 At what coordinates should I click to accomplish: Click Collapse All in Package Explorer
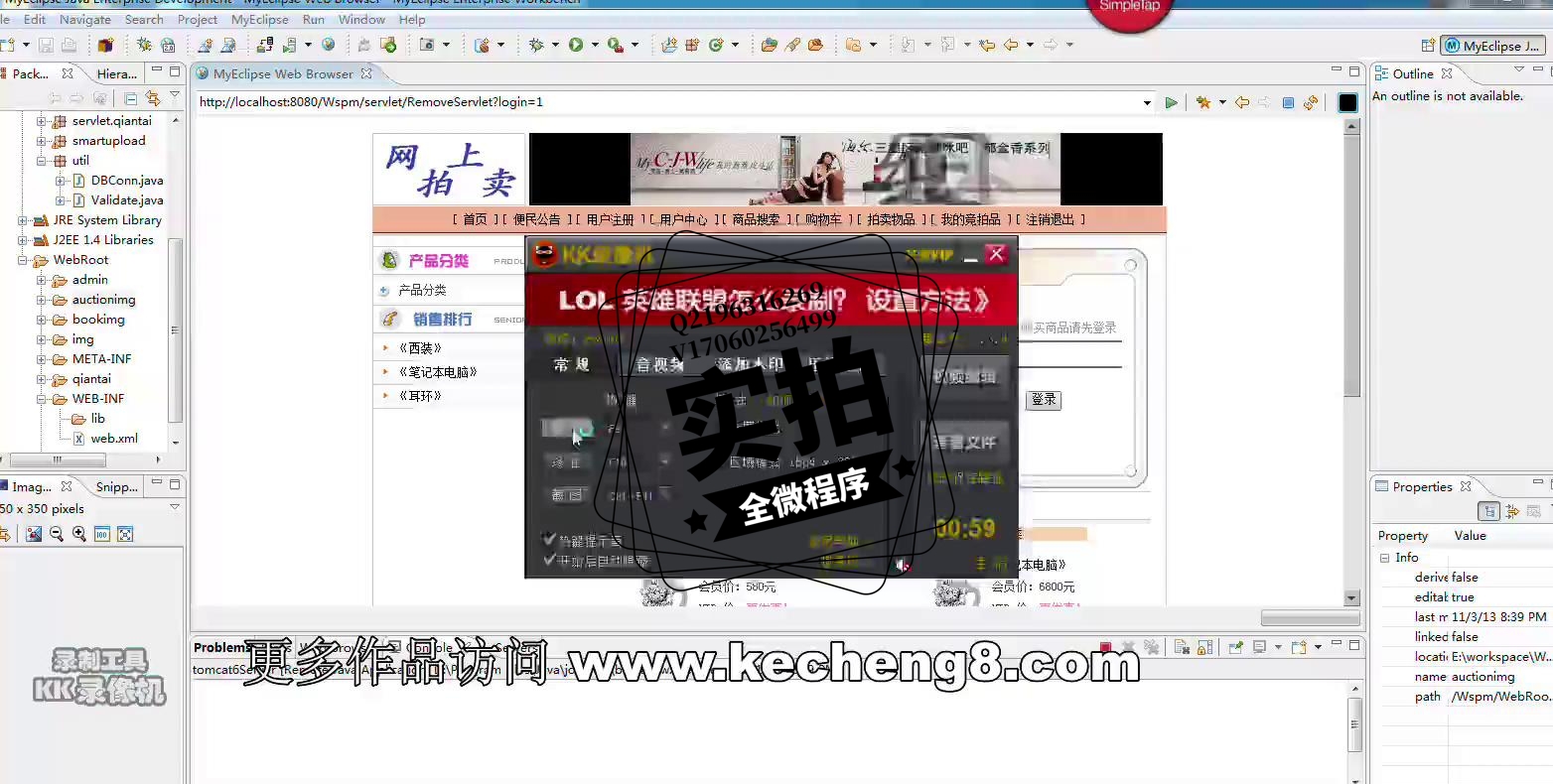[130, 98]
